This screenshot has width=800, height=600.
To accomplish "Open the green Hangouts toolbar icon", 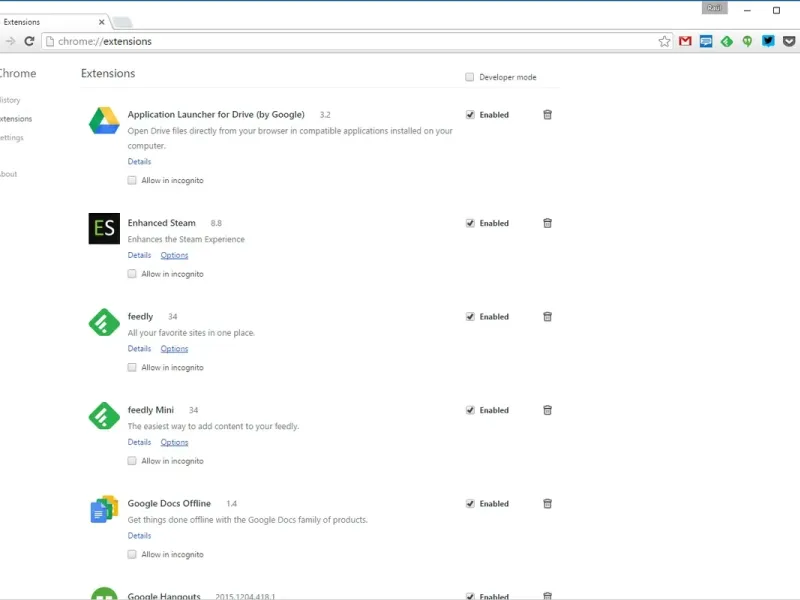I will tap(747, 41).
